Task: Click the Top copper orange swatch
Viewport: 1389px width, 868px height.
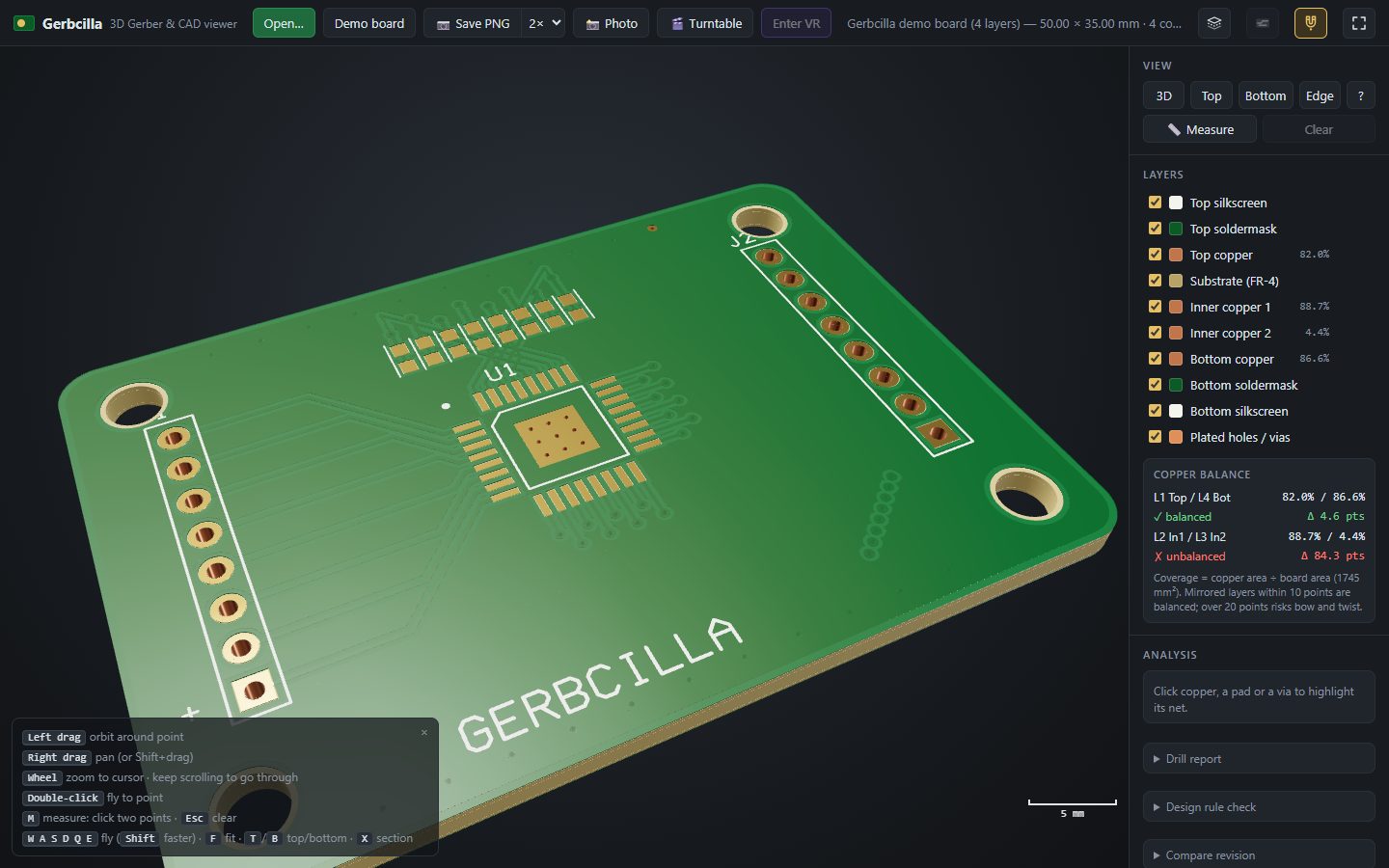Action: (x=1176, y=255)
